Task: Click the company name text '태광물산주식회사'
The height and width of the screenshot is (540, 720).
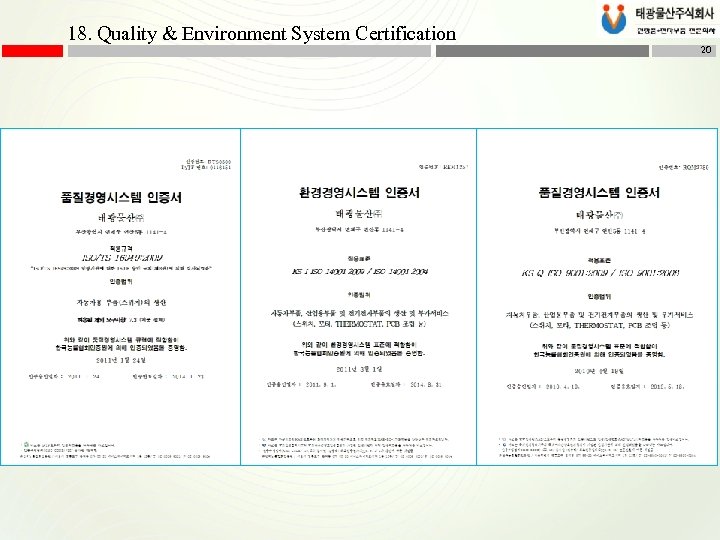Action: 675,13
